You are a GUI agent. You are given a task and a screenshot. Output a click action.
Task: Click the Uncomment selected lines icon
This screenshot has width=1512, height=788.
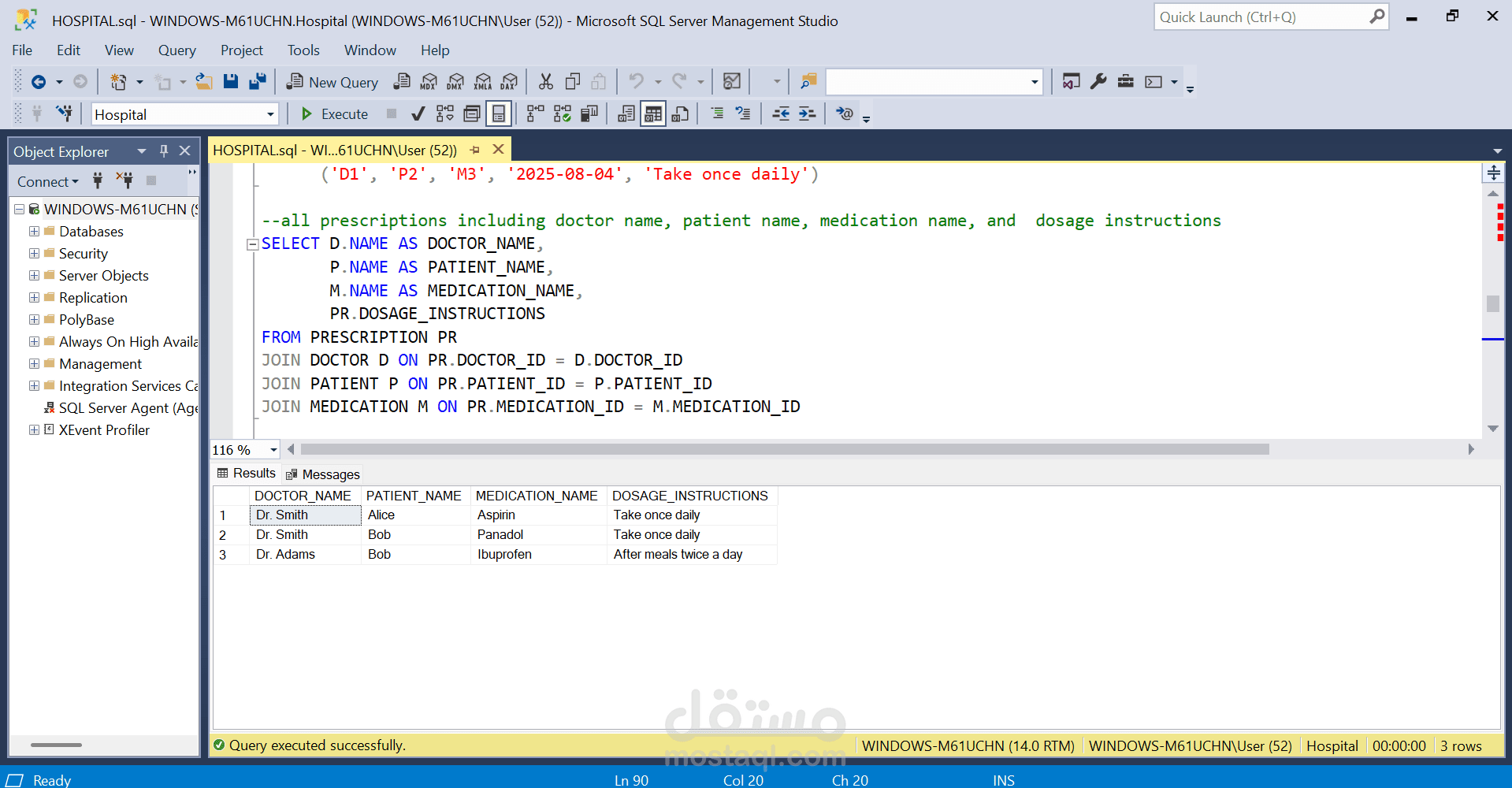point(743,113)
